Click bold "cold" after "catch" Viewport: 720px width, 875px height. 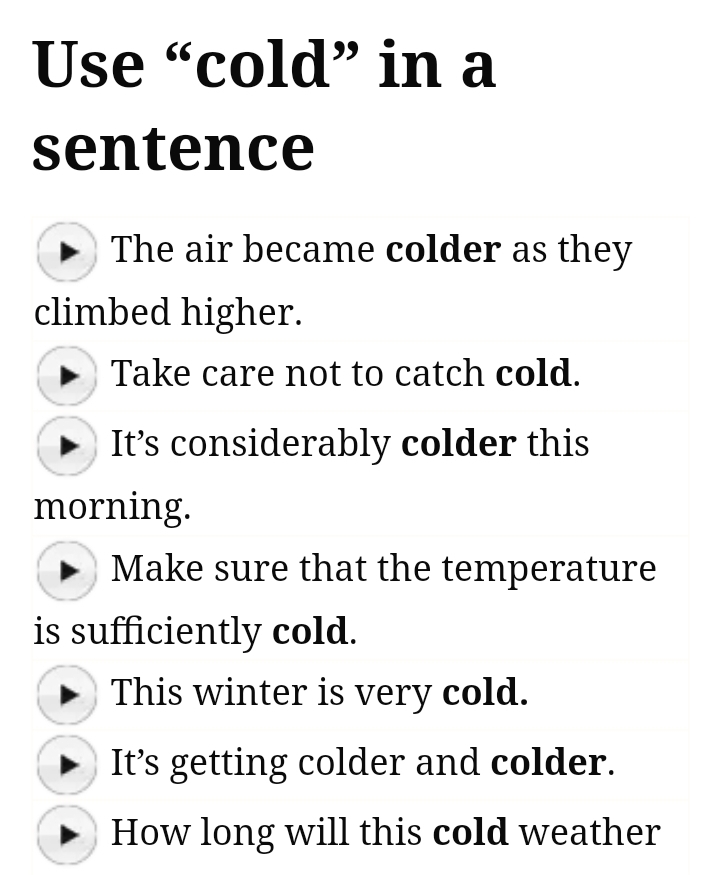533,373
